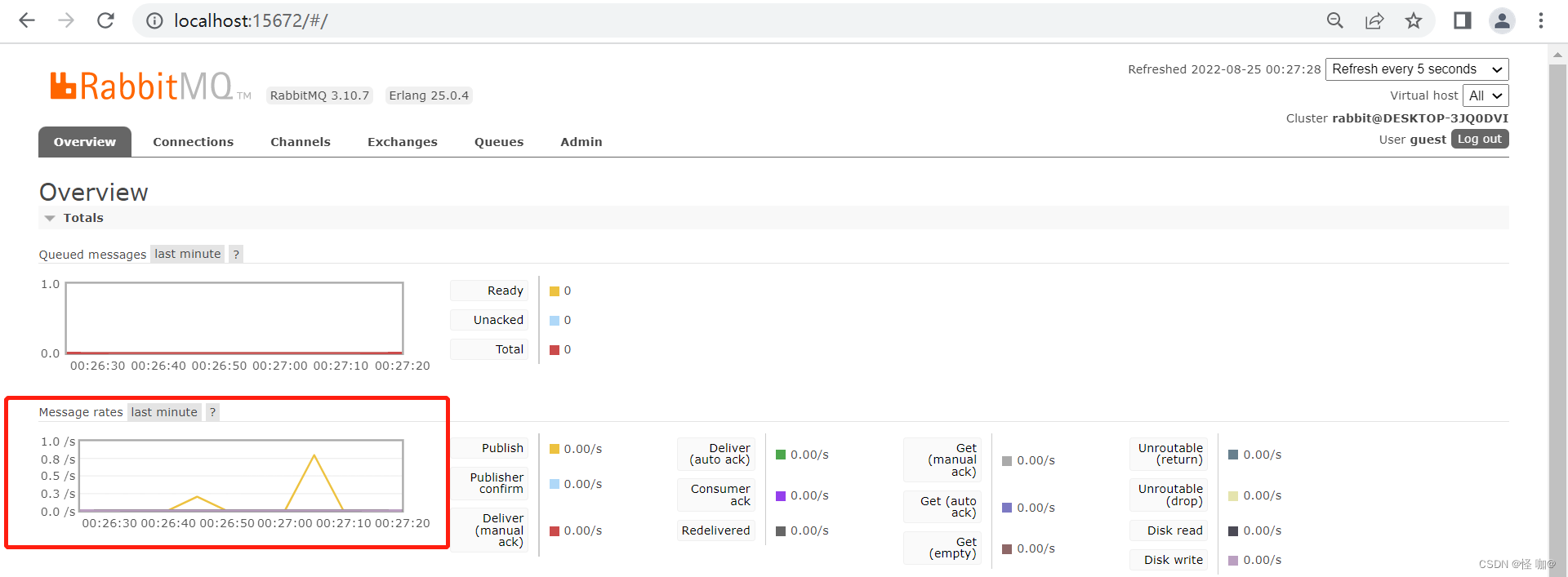This screenshot has width=1568, height=577.
Task: Click the green Deliver auto ack swatch
Action: [781, 455]
